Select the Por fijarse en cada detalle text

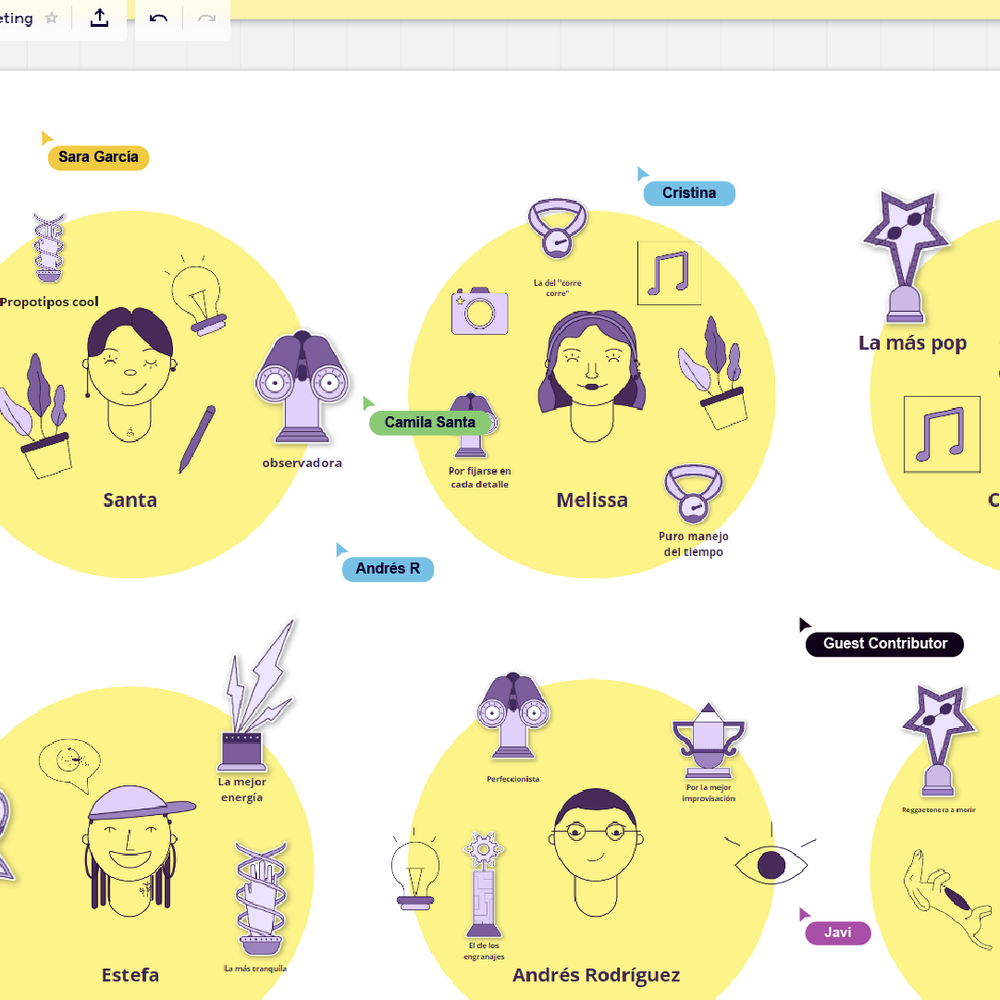point(480,478)
